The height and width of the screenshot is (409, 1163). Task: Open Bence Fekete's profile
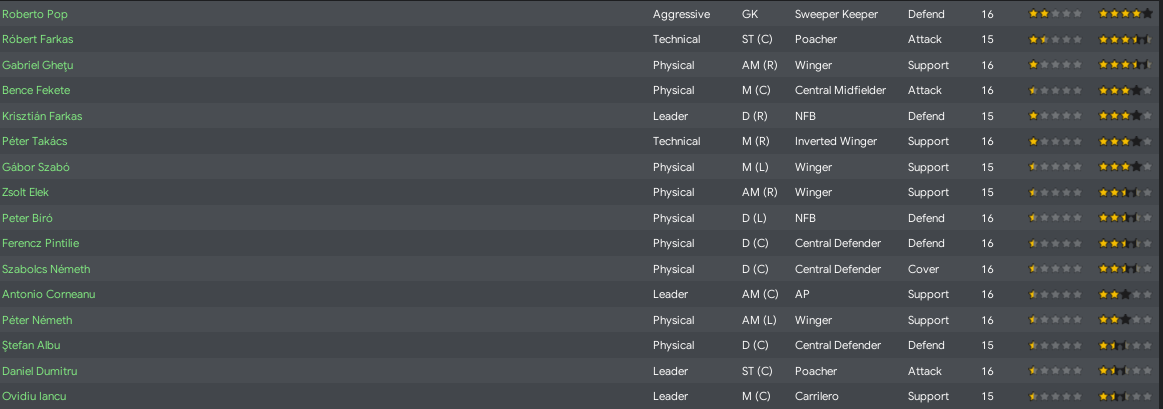point(36,91)
